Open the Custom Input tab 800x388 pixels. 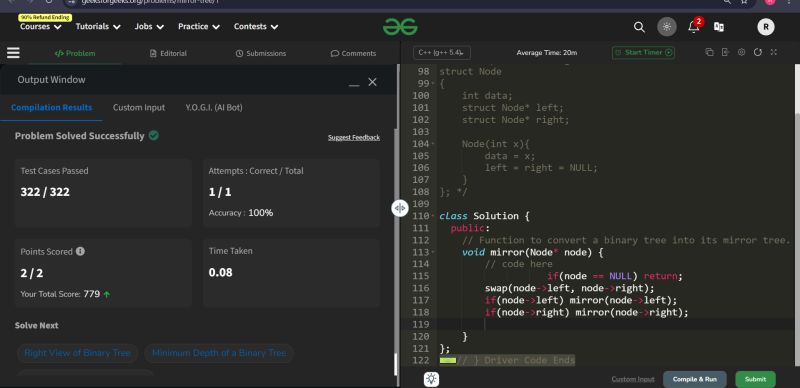tap(139, 108)
